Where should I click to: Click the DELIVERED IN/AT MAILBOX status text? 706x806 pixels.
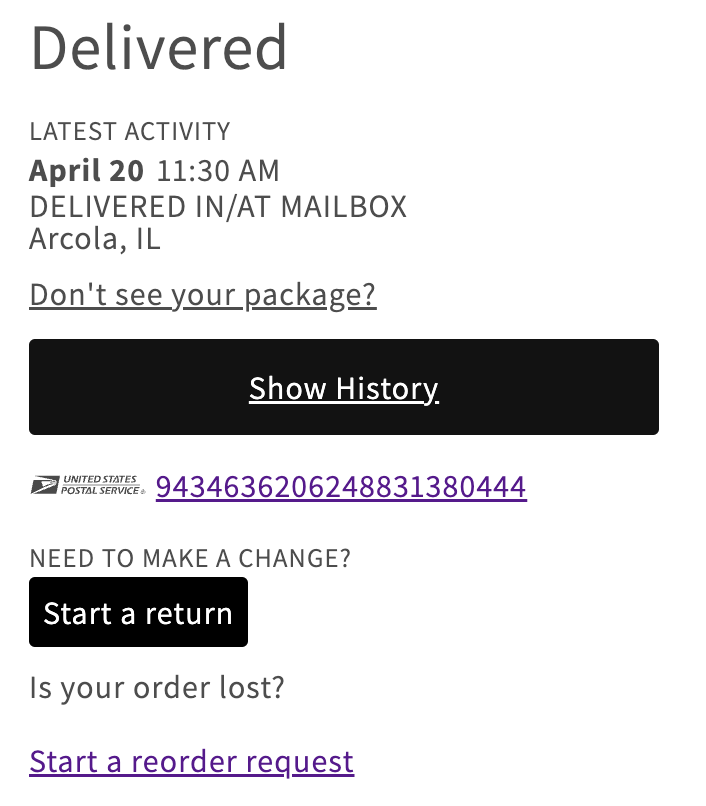click(218, 207)
